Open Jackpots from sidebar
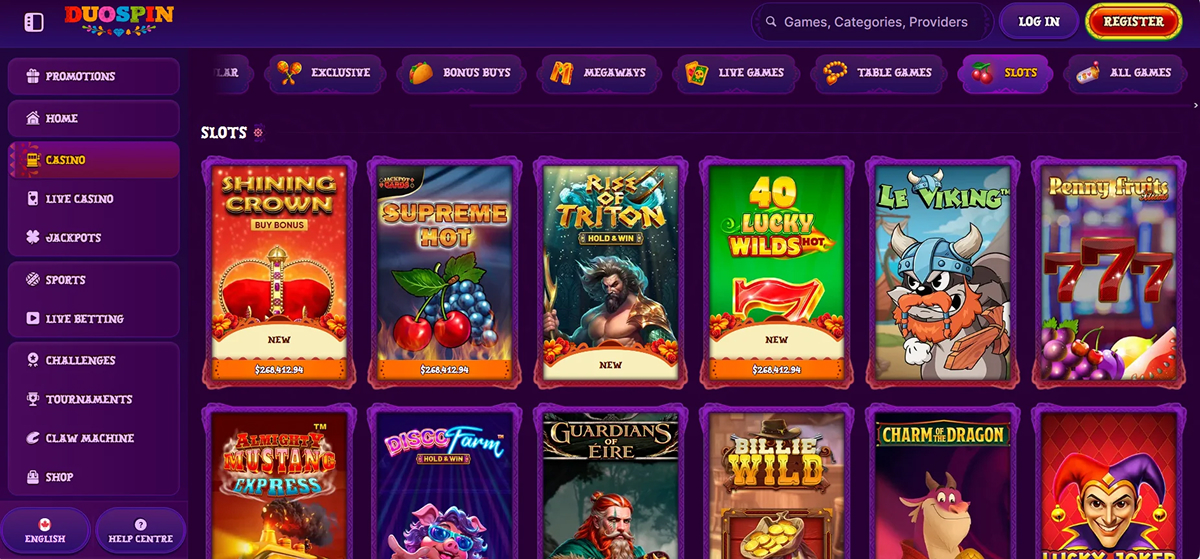This screenshot has width=1200, height=559. click(94, 238)
